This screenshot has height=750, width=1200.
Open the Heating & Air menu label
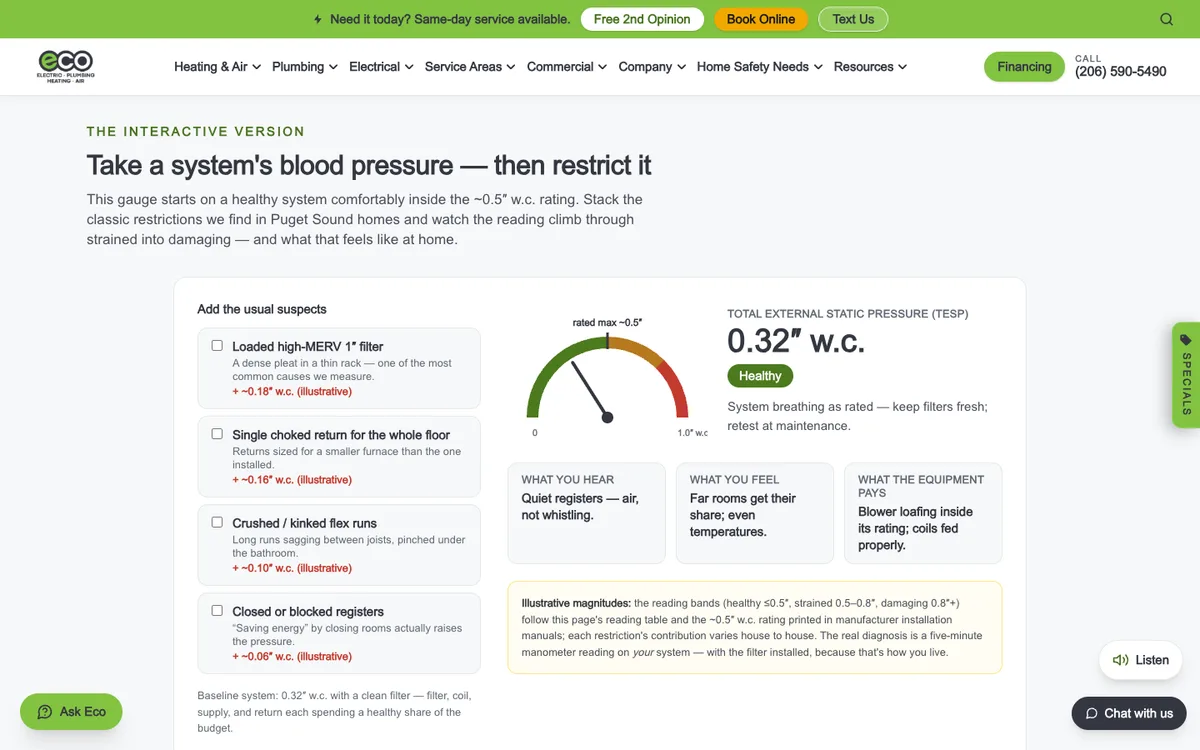pos(211,67)
